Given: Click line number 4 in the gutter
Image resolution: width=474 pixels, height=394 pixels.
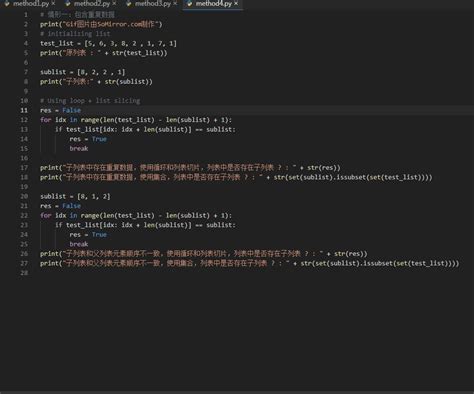Looking at the screenshot, I should [x=26, y=43].
